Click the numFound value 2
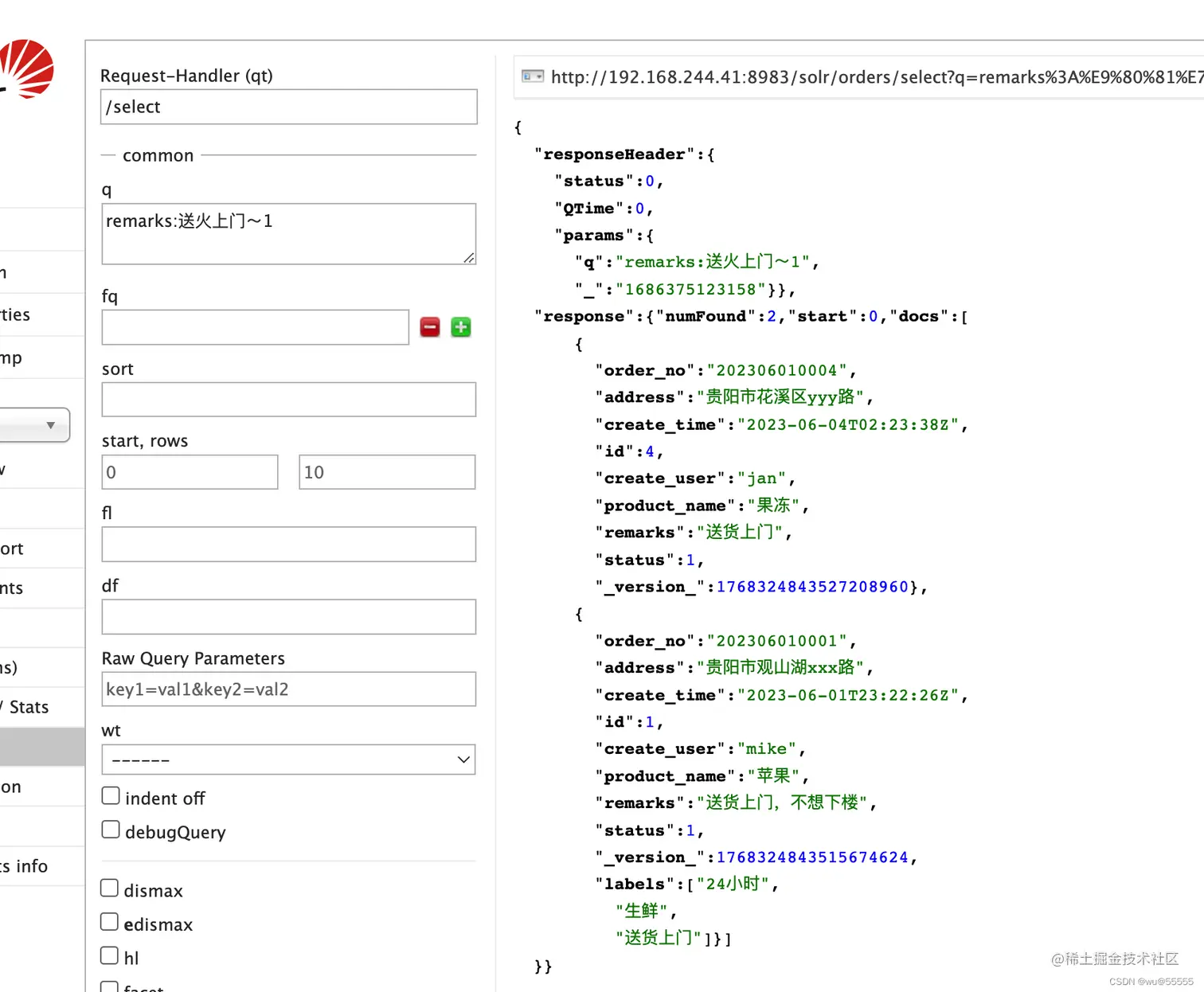Viewport: 1204px width, 992px height. 771,316
